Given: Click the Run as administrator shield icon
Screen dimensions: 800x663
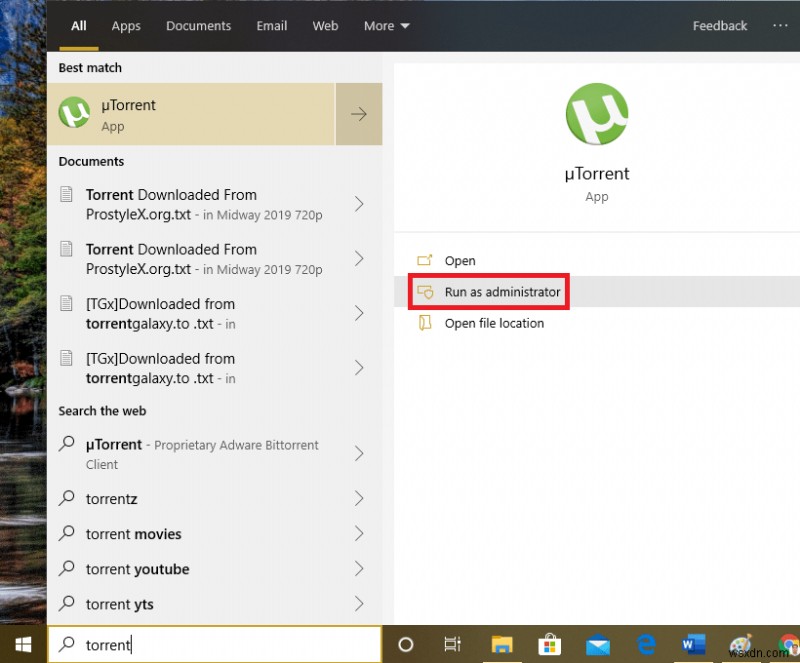Looking at the screenshot, I should (428, 291).
